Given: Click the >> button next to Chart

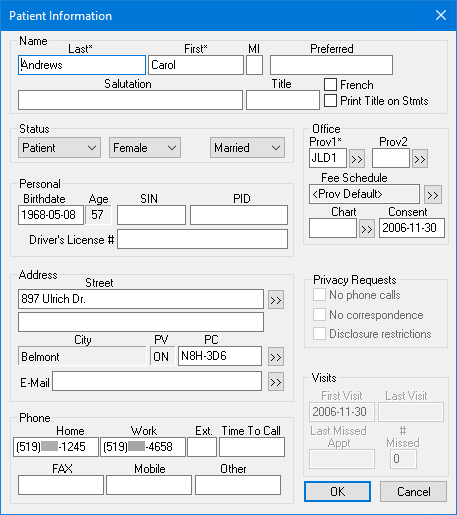Looking at the screenshot, I should click(x=367, y=229).
